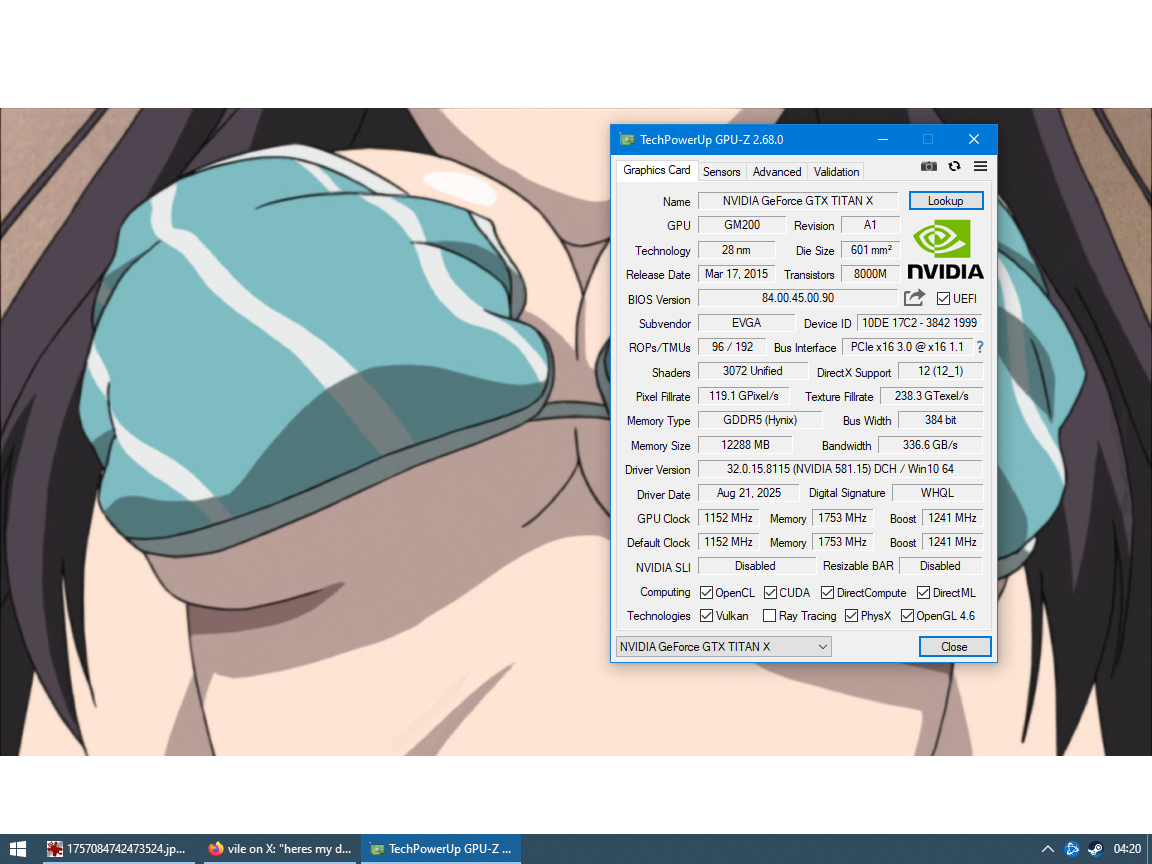Click the Subvendor field EVGA

(x=746, y=323)
